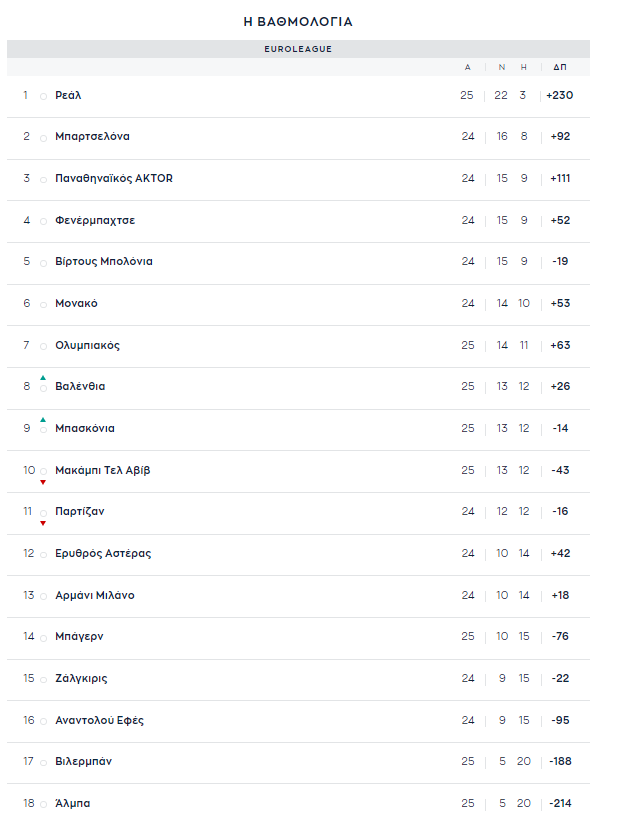Screen dimensions: 631x823
Task: Click the Ζάλγκιρις team name
Action: [81, 678]
